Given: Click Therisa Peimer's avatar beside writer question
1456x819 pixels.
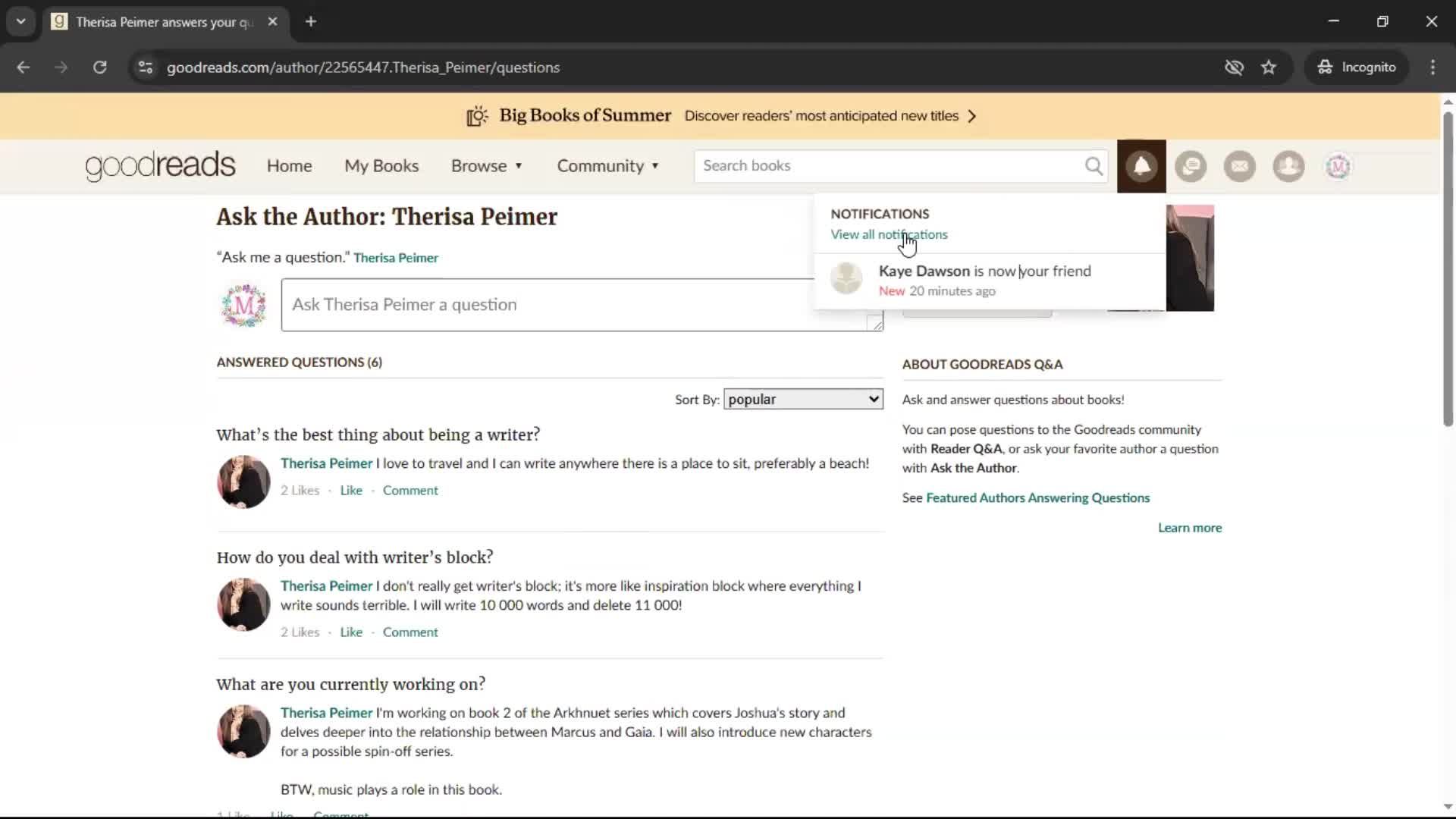Looking at the screenshot, I should (243, 482).
